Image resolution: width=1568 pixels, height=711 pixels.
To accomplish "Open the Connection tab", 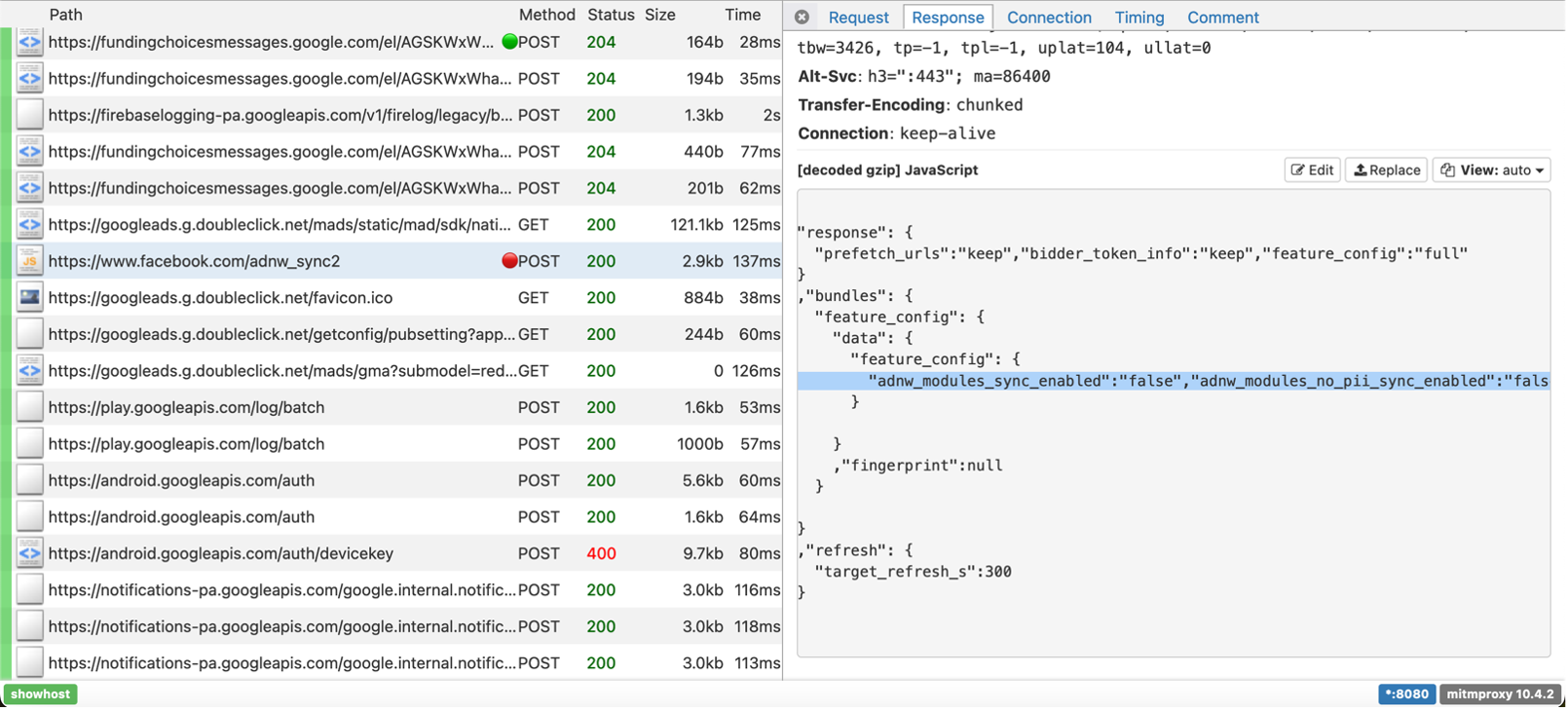I will pyautogui.click(x=1049, y=18).
